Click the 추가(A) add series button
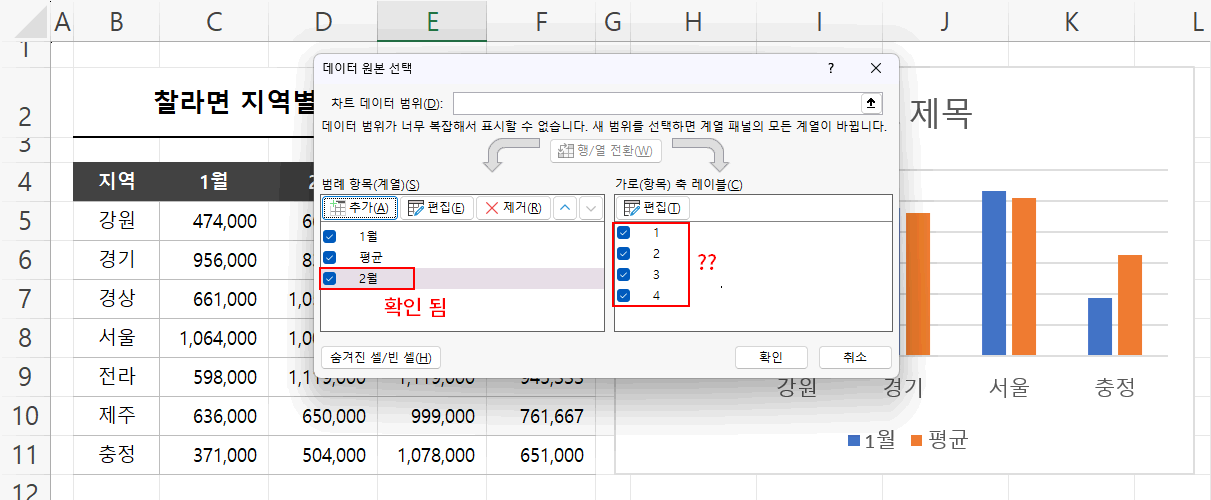Screen dimensions: 1211x500 [360, 207]
